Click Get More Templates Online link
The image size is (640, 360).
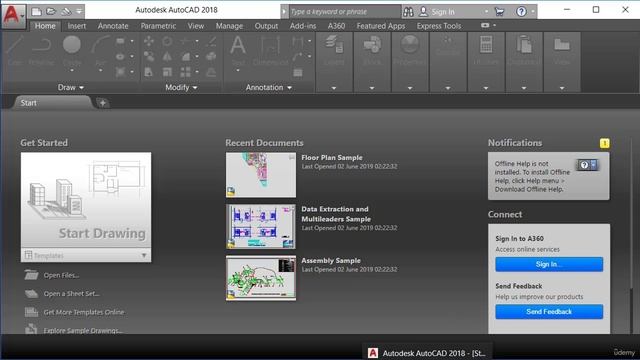[x=84, y=312]
